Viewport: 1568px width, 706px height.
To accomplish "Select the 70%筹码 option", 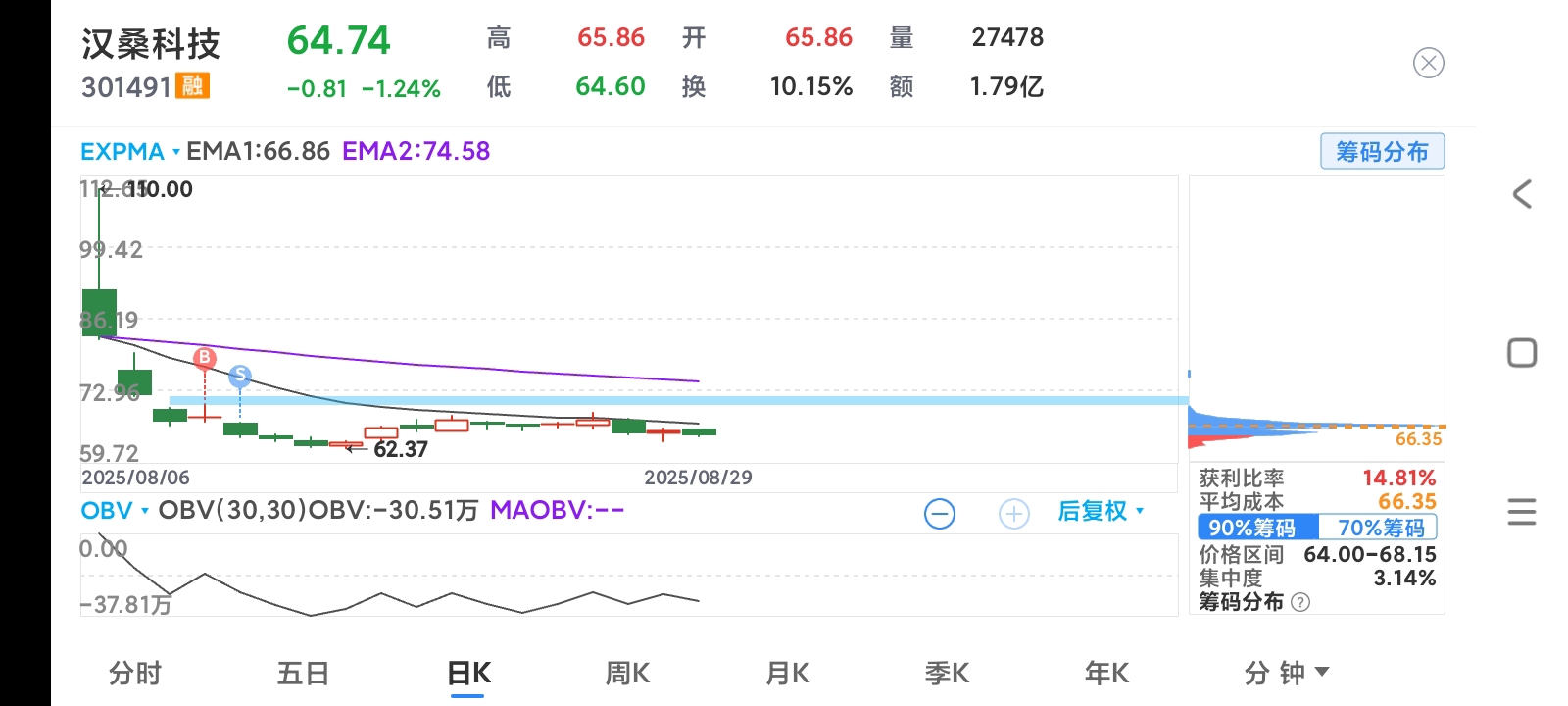I will tap(1378, 528).
